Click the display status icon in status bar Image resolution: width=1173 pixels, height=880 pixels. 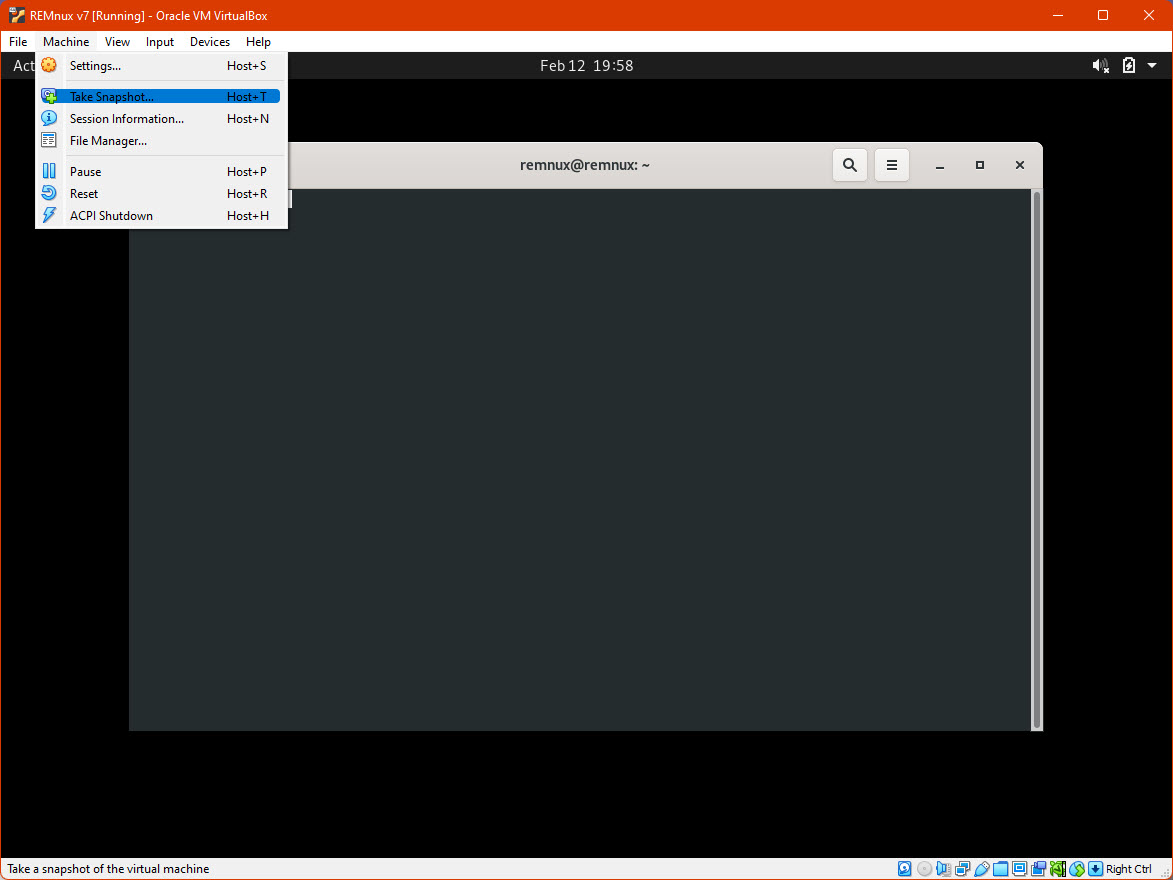[1019, 868]
